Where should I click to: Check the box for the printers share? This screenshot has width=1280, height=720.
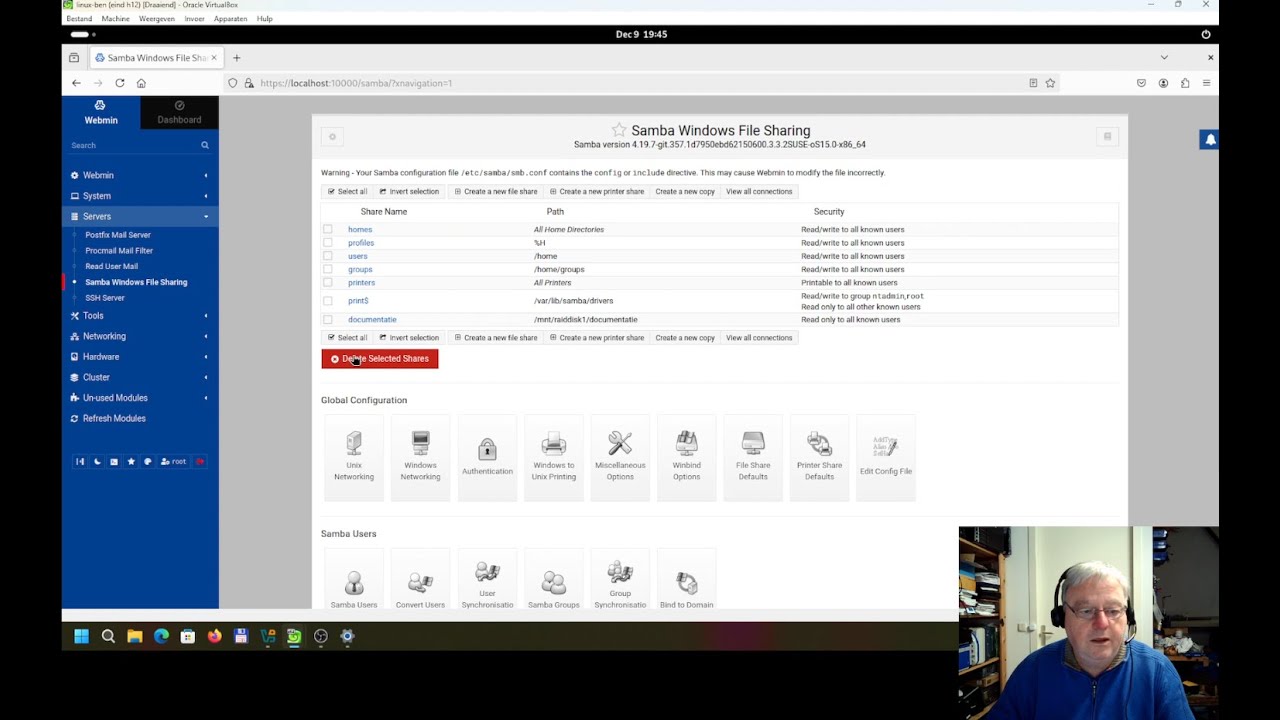coord(327,283)
